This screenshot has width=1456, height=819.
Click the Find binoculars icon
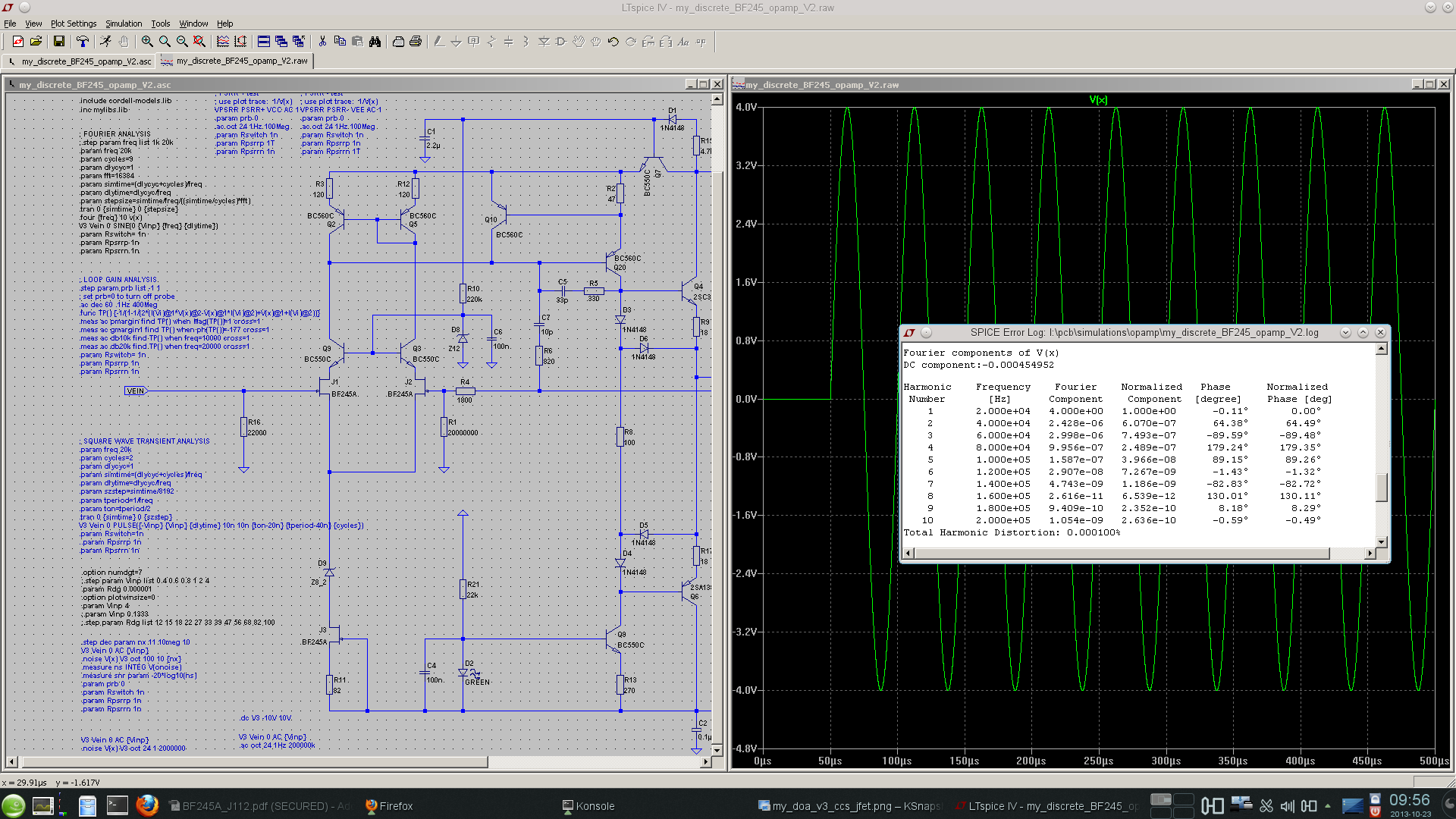coord(375,42)
